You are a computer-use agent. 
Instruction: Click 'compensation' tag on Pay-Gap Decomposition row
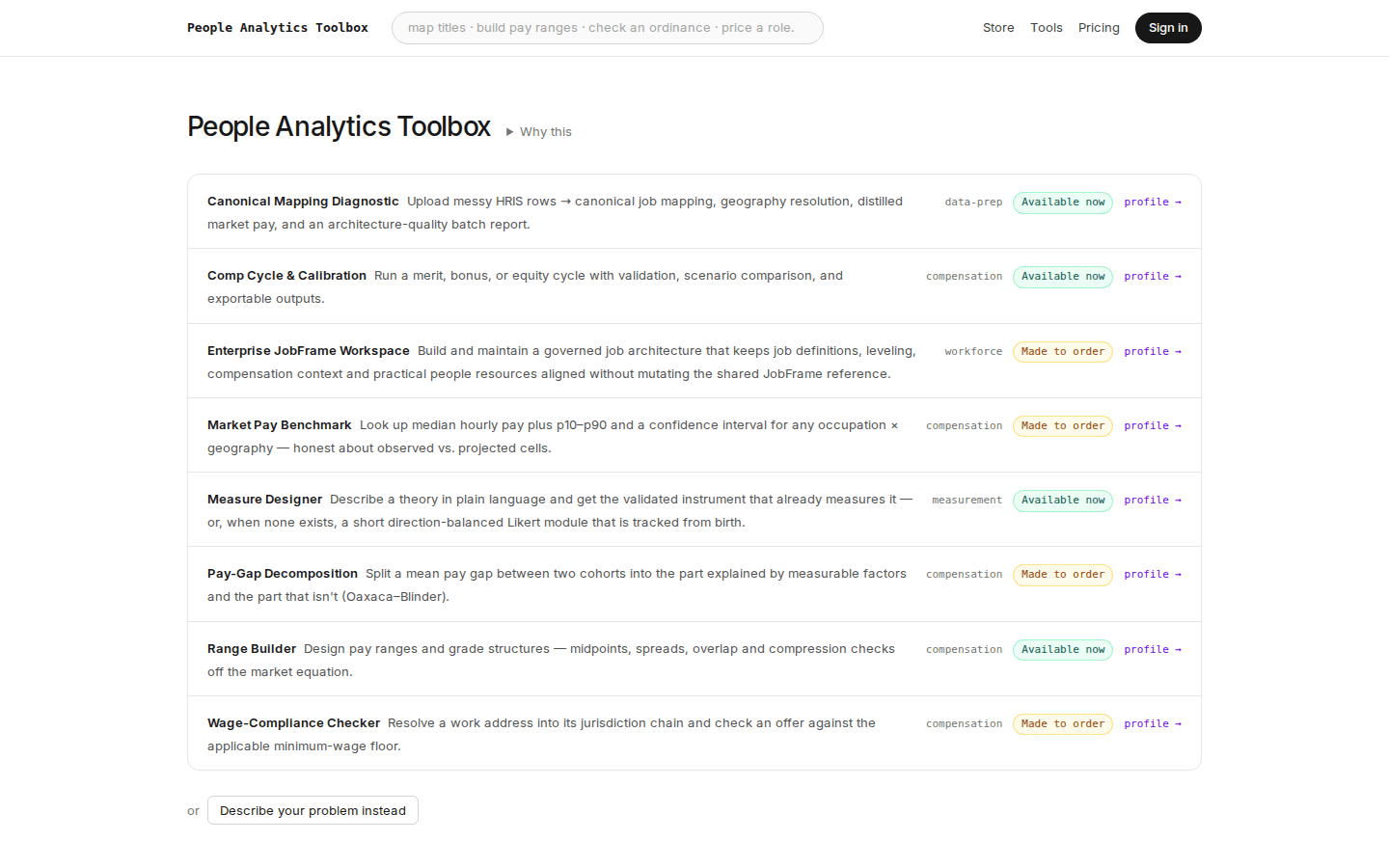tap(965, 575)
